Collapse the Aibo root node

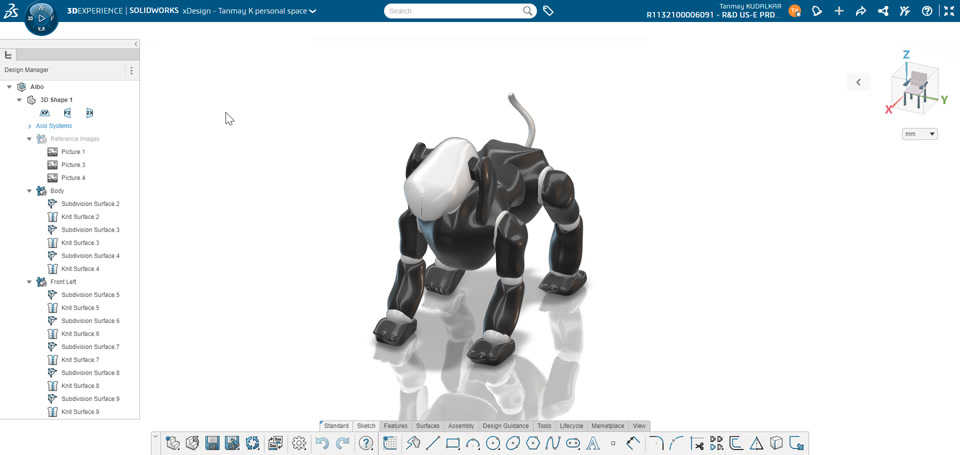[x=9, y=87]
